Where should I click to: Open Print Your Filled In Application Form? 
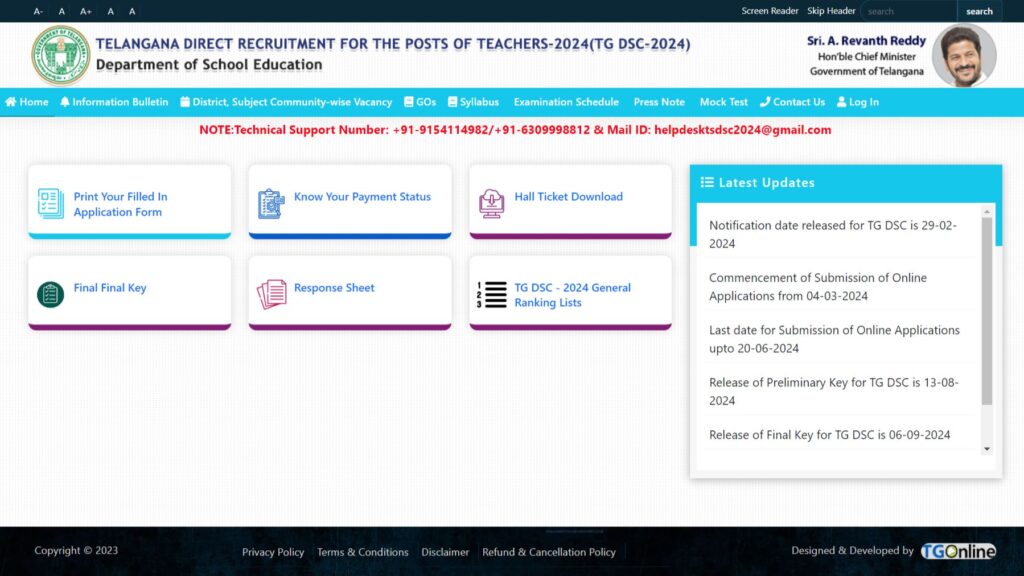tap(120, 204)
